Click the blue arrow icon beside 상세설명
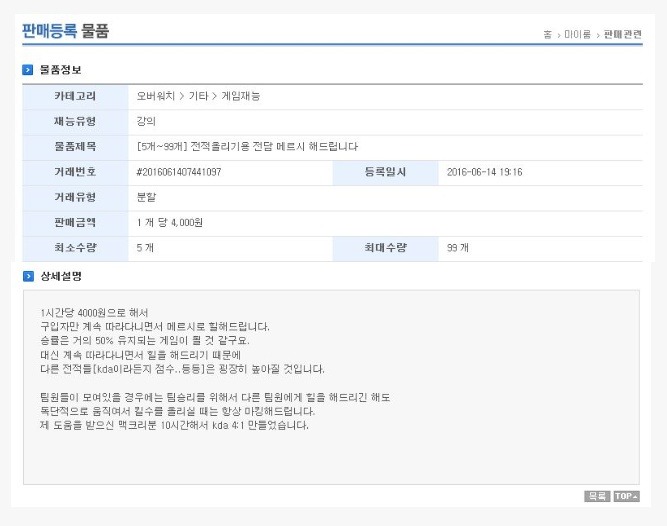The height and width of the screenshot is (526, 667). click(28, 276)
